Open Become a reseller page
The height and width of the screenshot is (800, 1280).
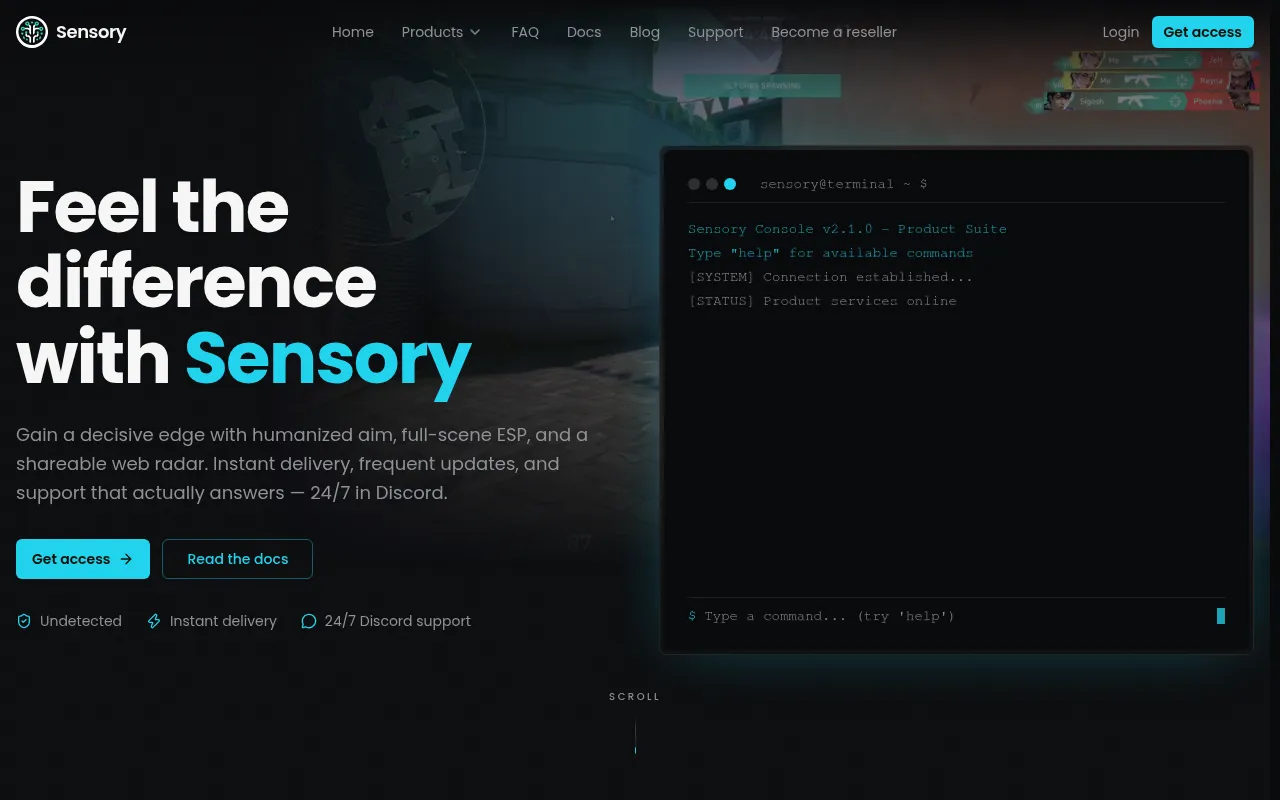(x=834, y=32)
